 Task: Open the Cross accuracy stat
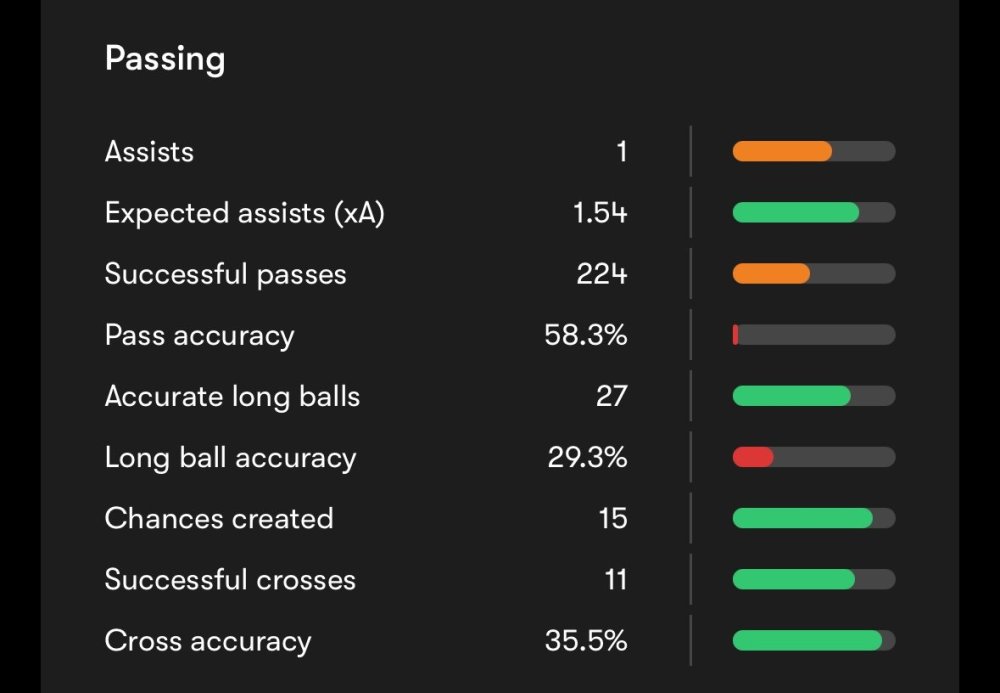click(x=208, y=641)
